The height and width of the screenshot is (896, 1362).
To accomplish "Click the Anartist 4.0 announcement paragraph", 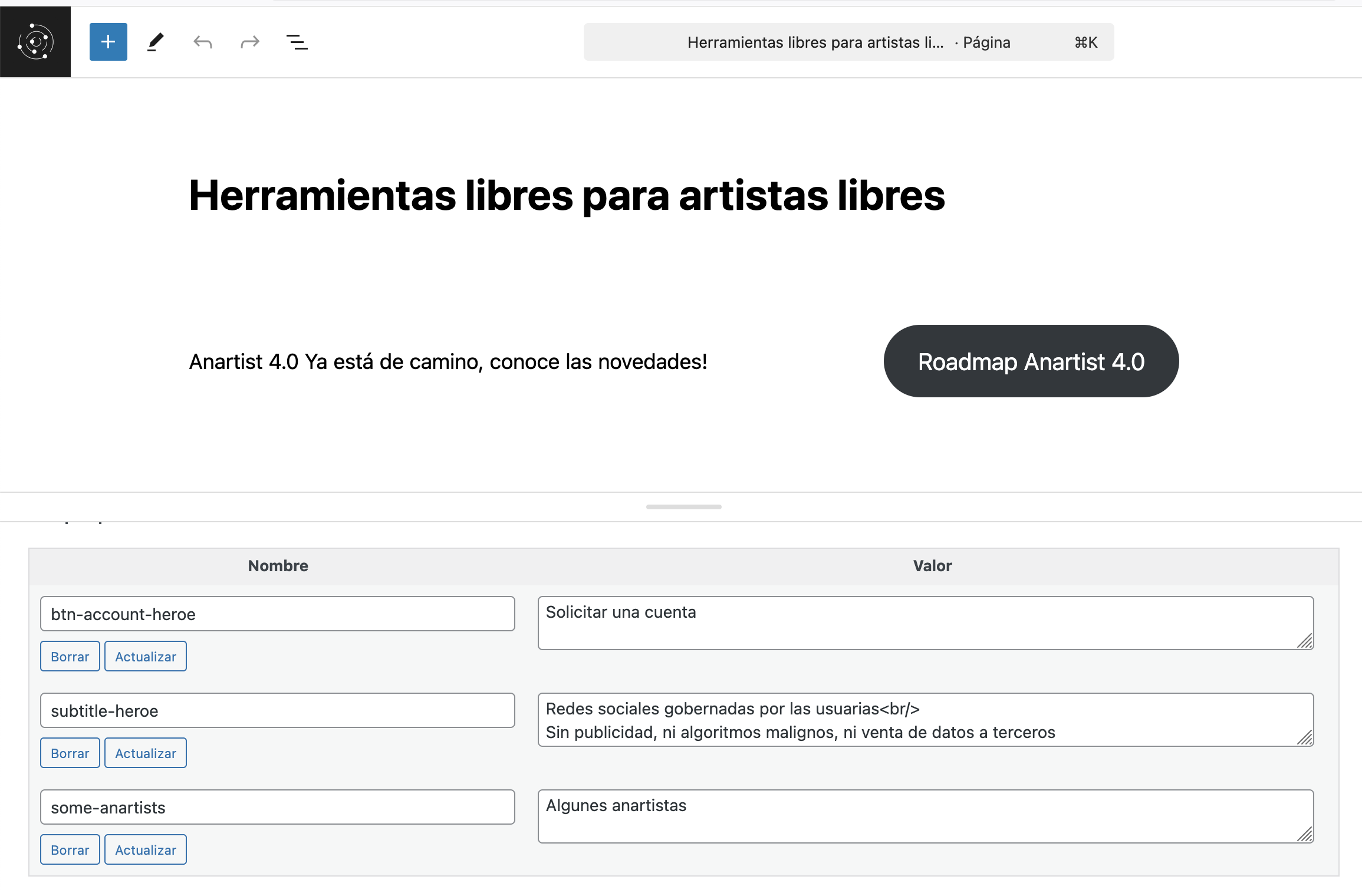I will click(448, 361).
